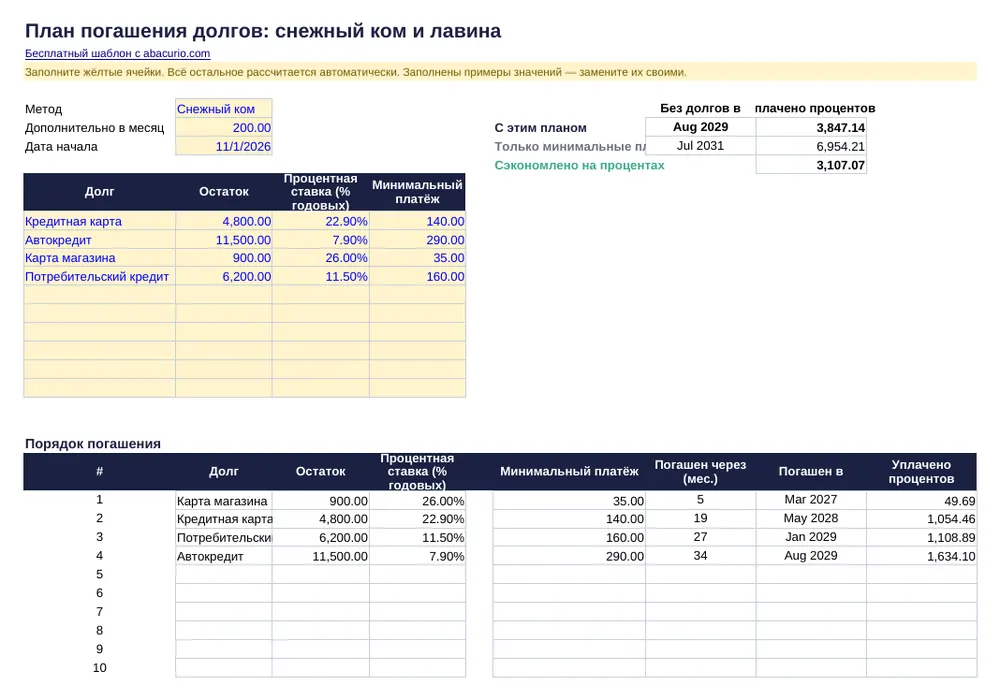Click the saved interest value 3,107.07

(x=811, y=165)
